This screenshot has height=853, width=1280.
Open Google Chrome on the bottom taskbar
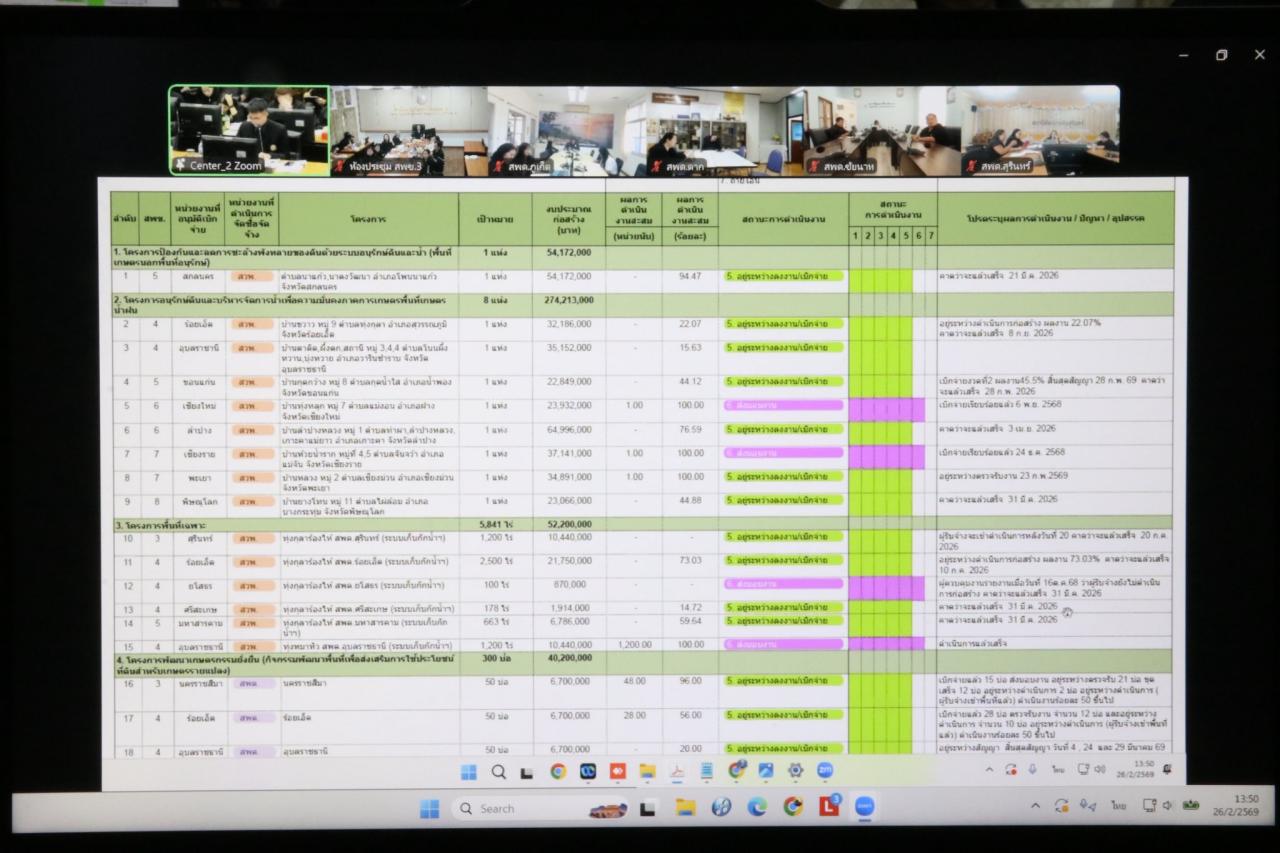point(793,807)
